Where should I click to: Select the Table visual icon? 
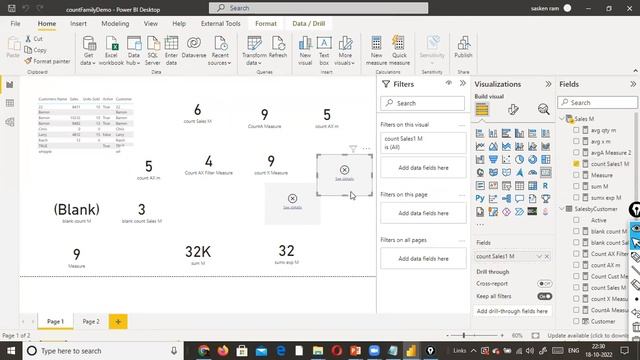tap(519, 185)
